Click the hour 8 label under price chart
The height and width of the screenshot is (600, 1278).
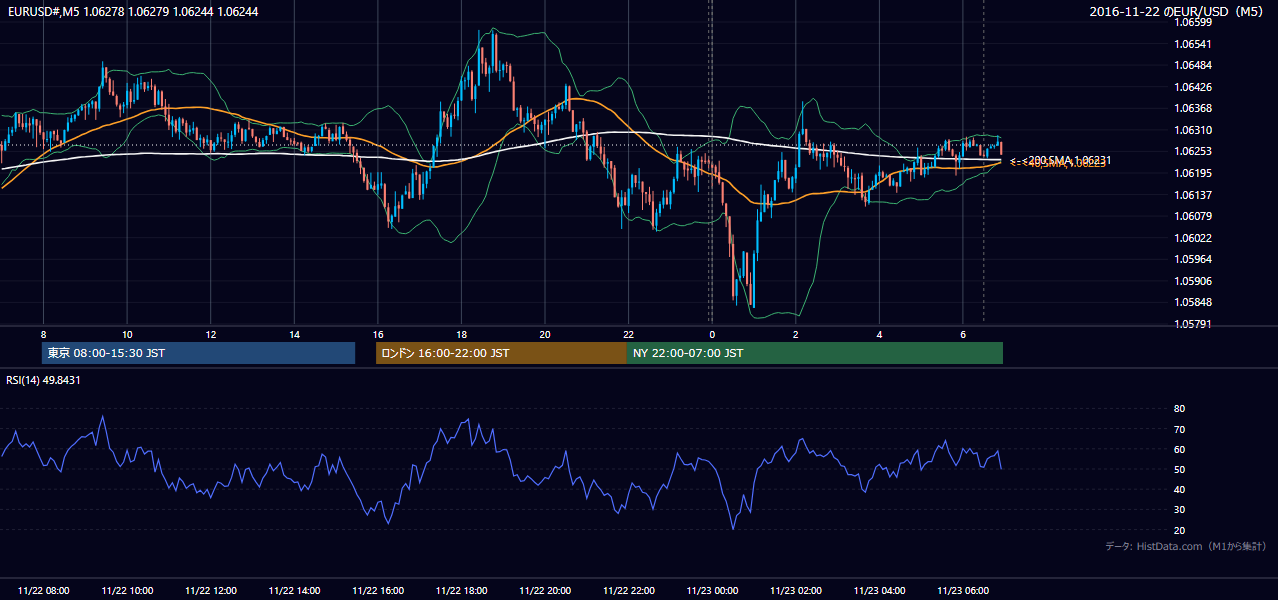click(x=43, y=334)
